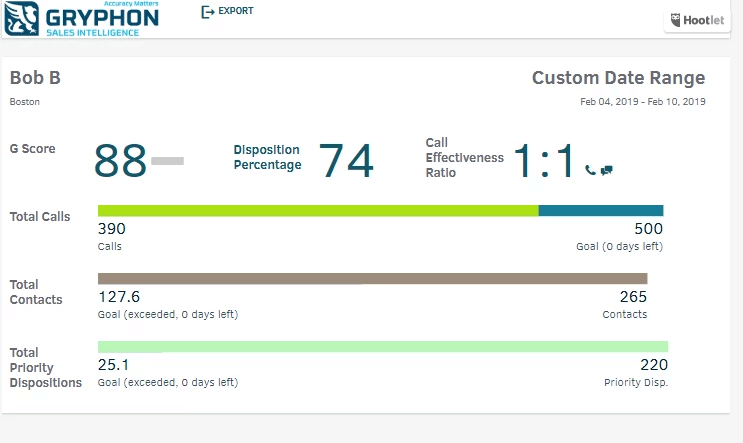This screenshot has width=743, height=443.
Task: Click the G Score gray trend dash
Action: coord(167,161)
